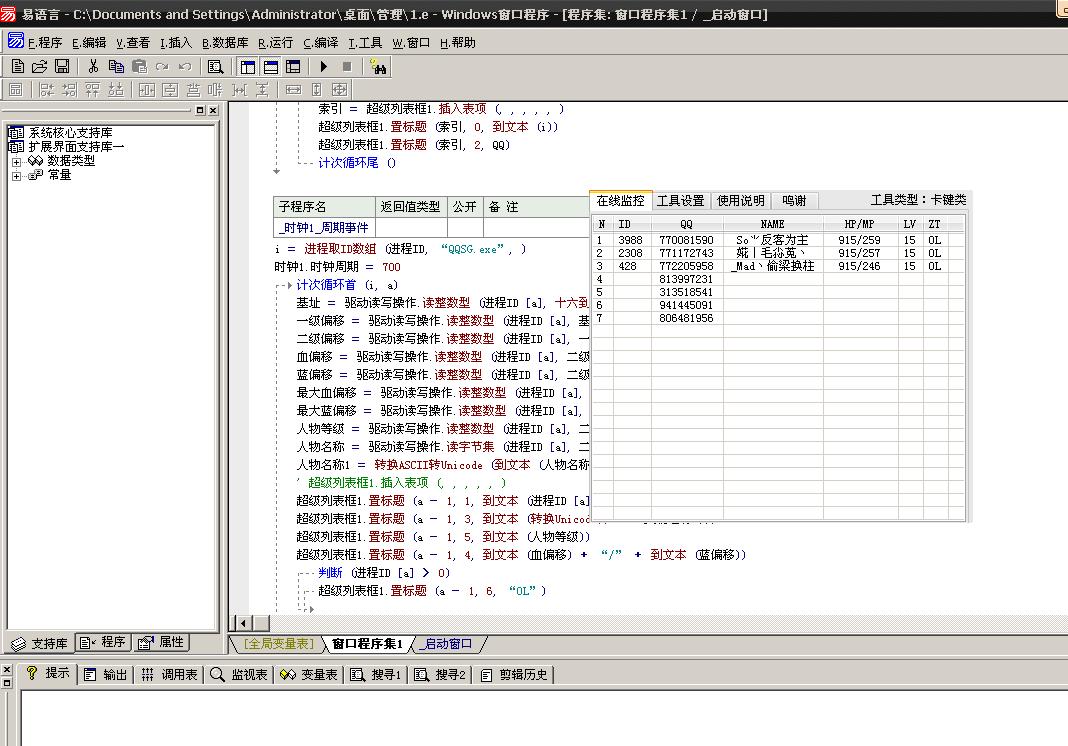Toggle the bottom status panel view icon
Viewport: 1068px width, 746px height.
pos(270,66)
